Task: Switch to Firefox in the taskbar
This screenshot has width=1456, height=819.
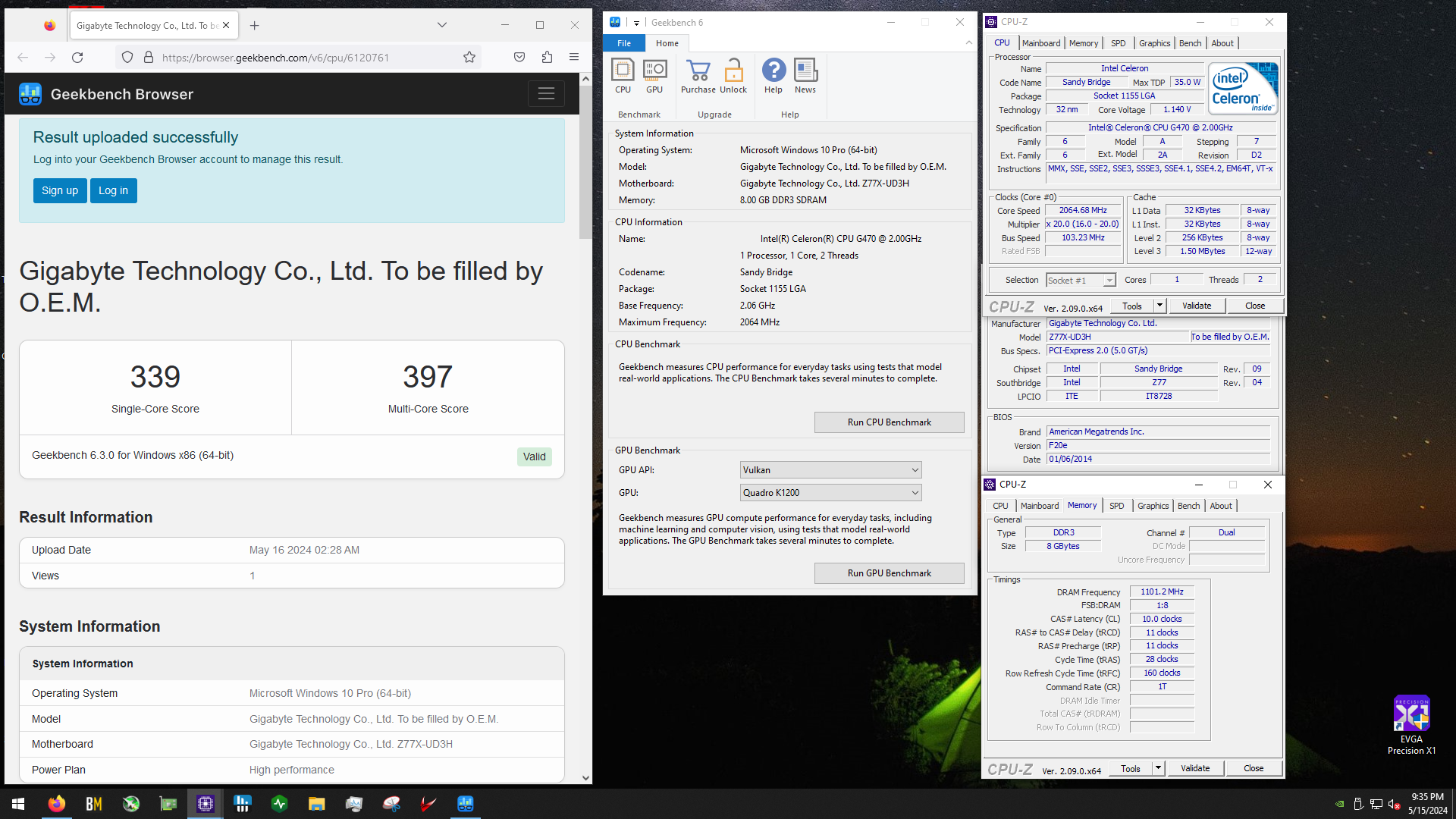Action: pyautogui.click(x=56, y=804)
